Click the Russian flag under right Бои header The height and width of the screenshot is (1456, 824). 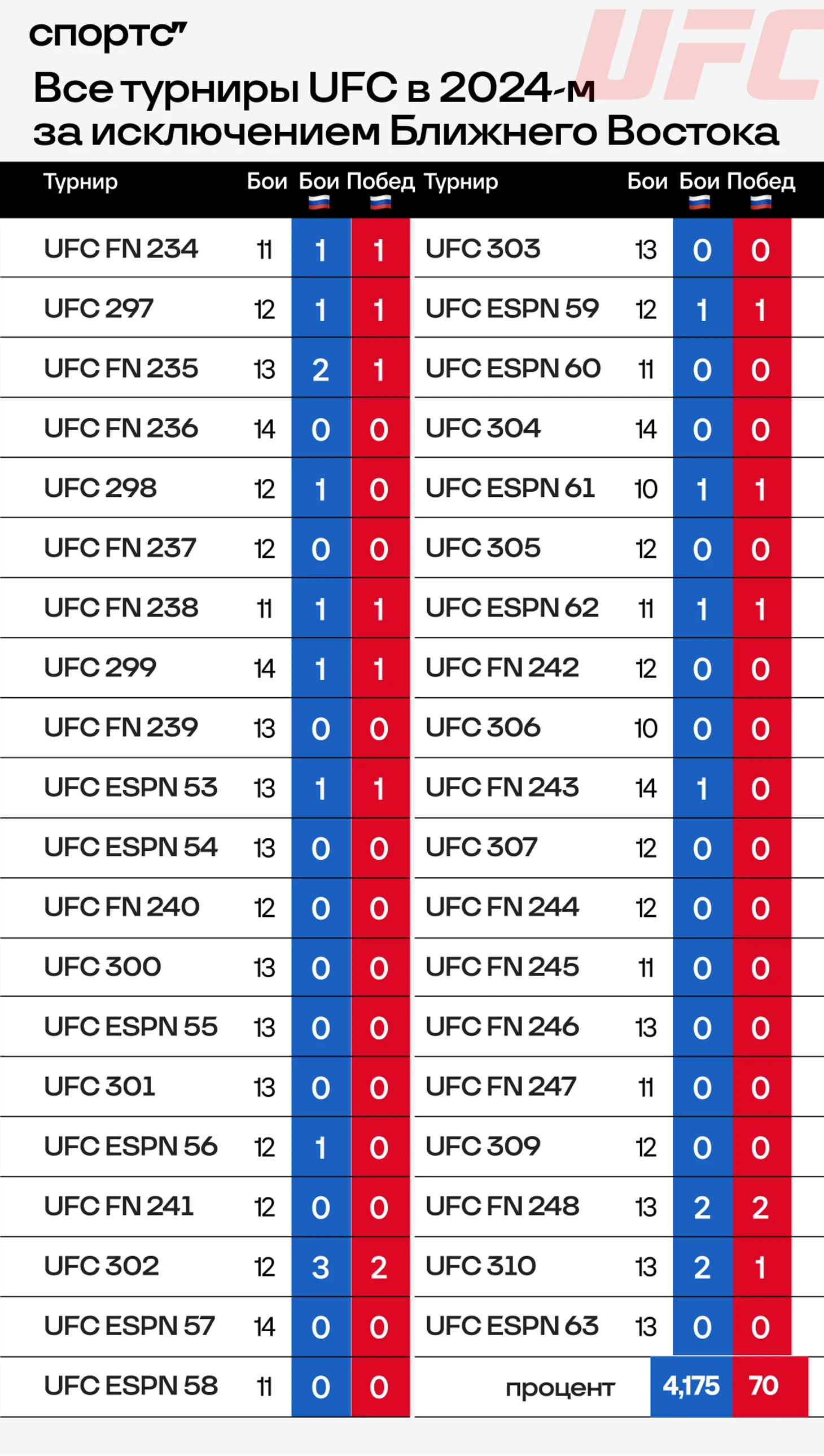(x=699, y=202)
